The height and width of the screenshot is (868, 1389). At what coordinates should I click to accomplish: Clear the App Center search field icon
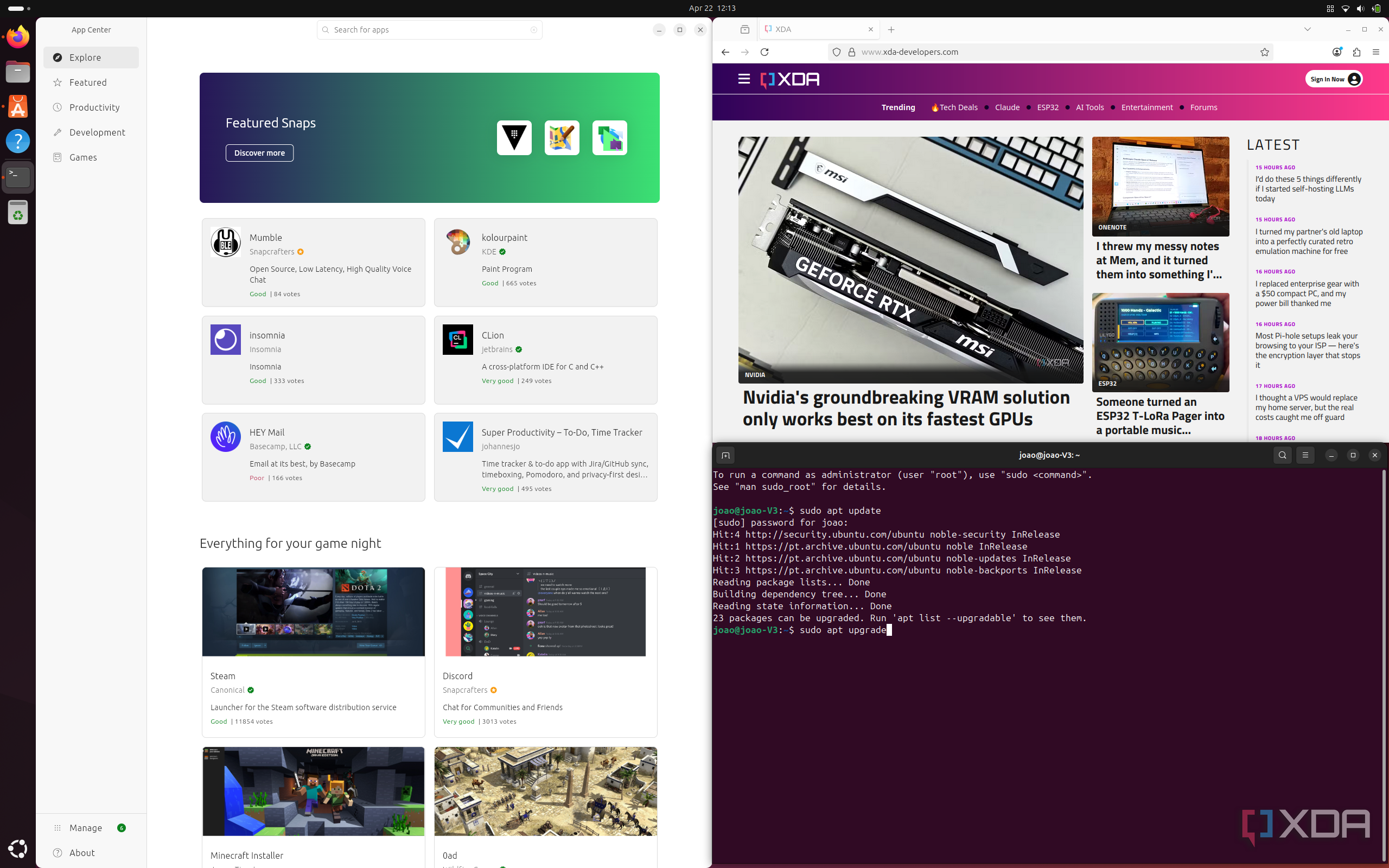(534, 30)
